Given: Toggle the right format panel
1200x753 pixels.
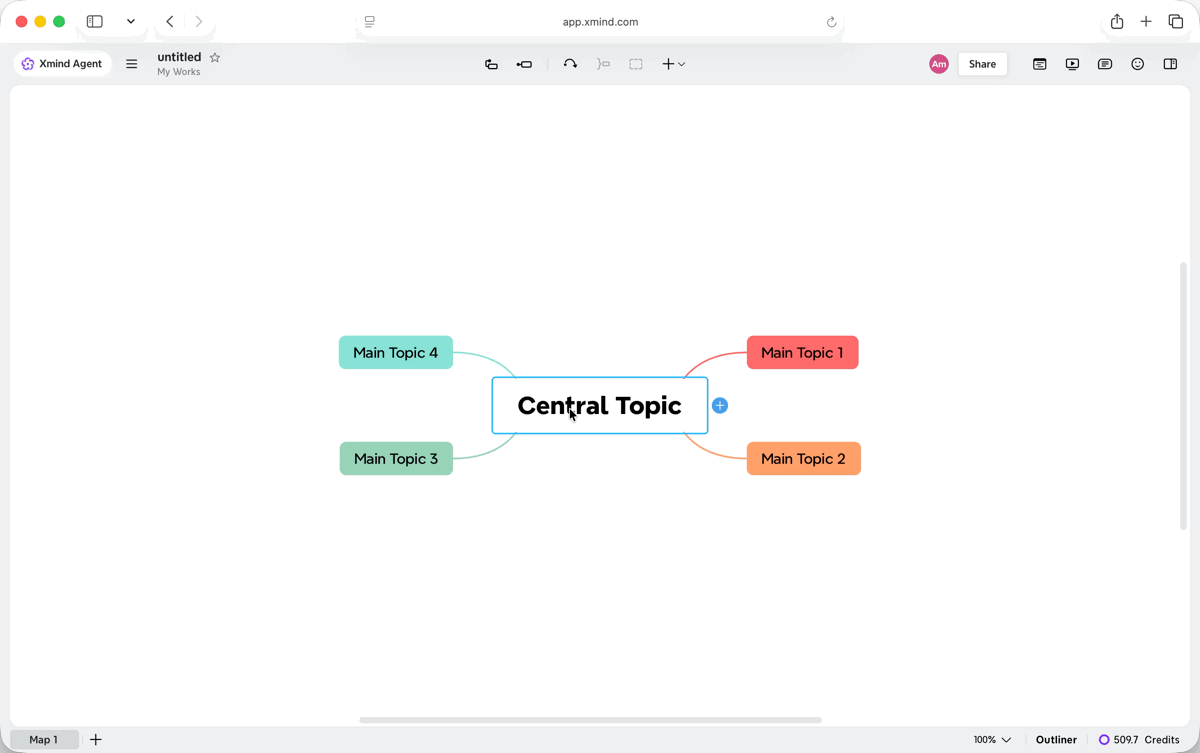Looking at the screenshot, I should pos(1170,64).
